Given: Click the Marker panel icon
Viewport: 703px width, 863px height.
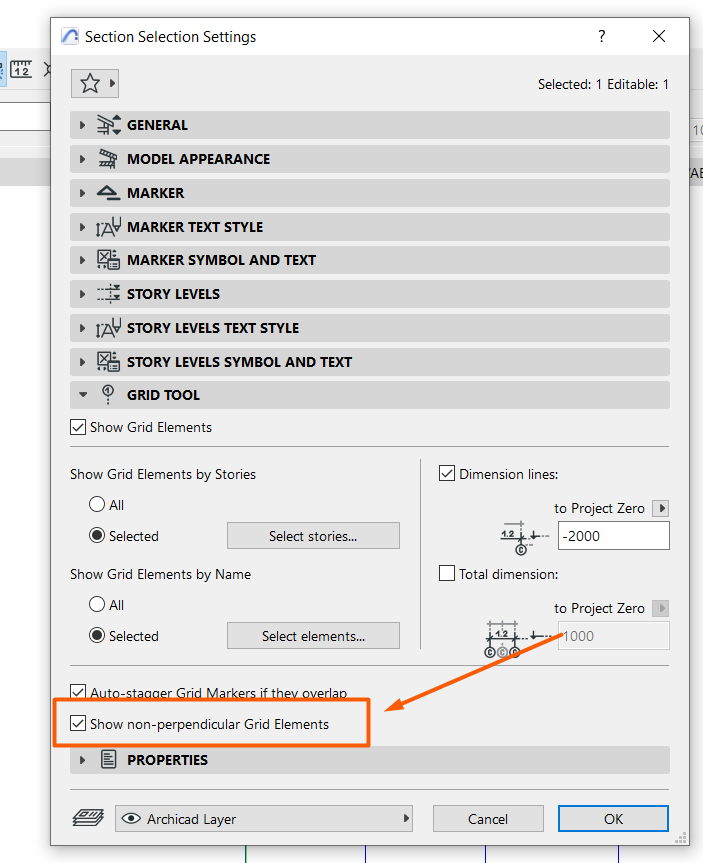Looking at the screenshot, I should point(108,193).
